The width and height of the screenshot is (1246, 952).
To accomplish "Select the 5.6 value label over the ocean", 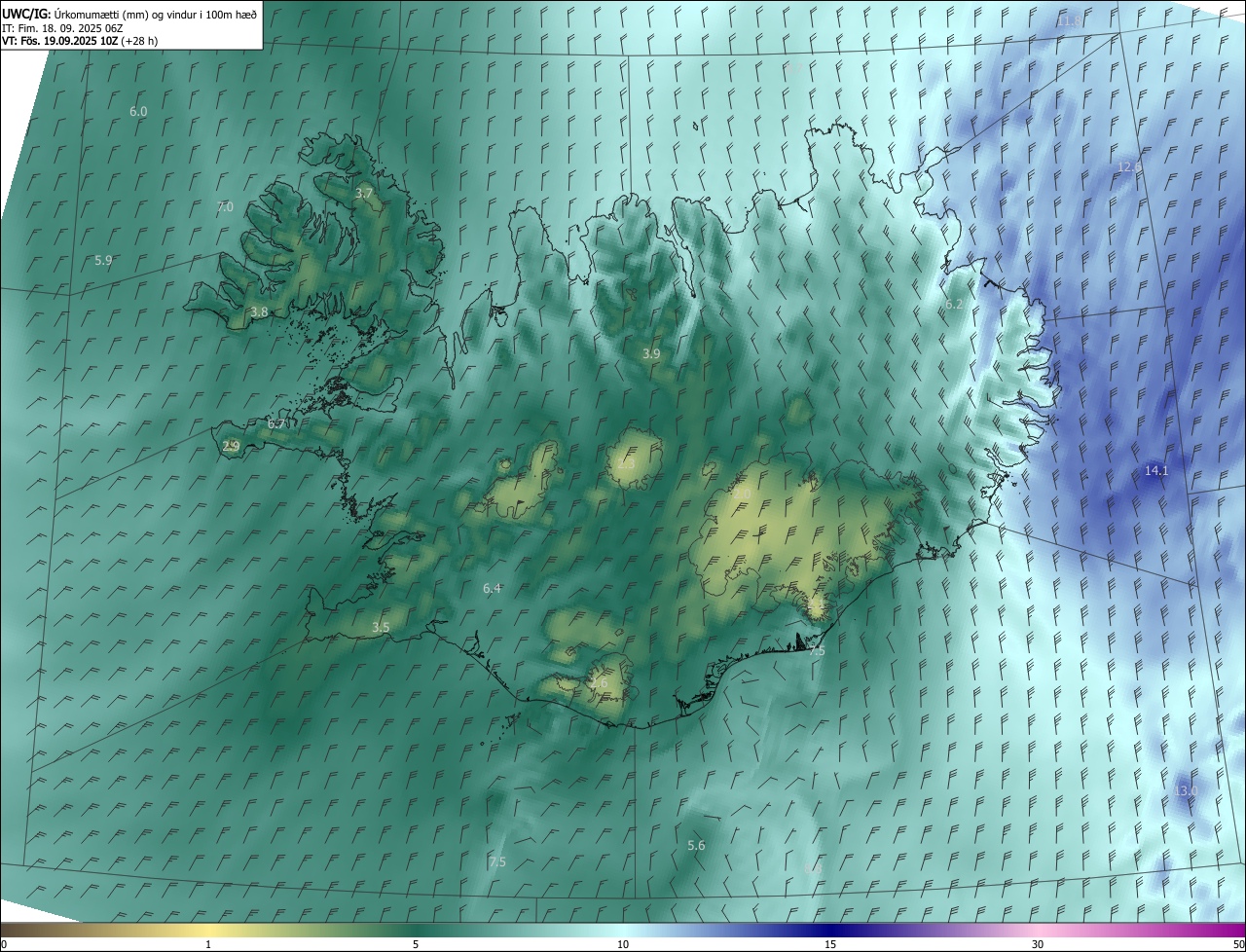I will click(x=696, y=846).
